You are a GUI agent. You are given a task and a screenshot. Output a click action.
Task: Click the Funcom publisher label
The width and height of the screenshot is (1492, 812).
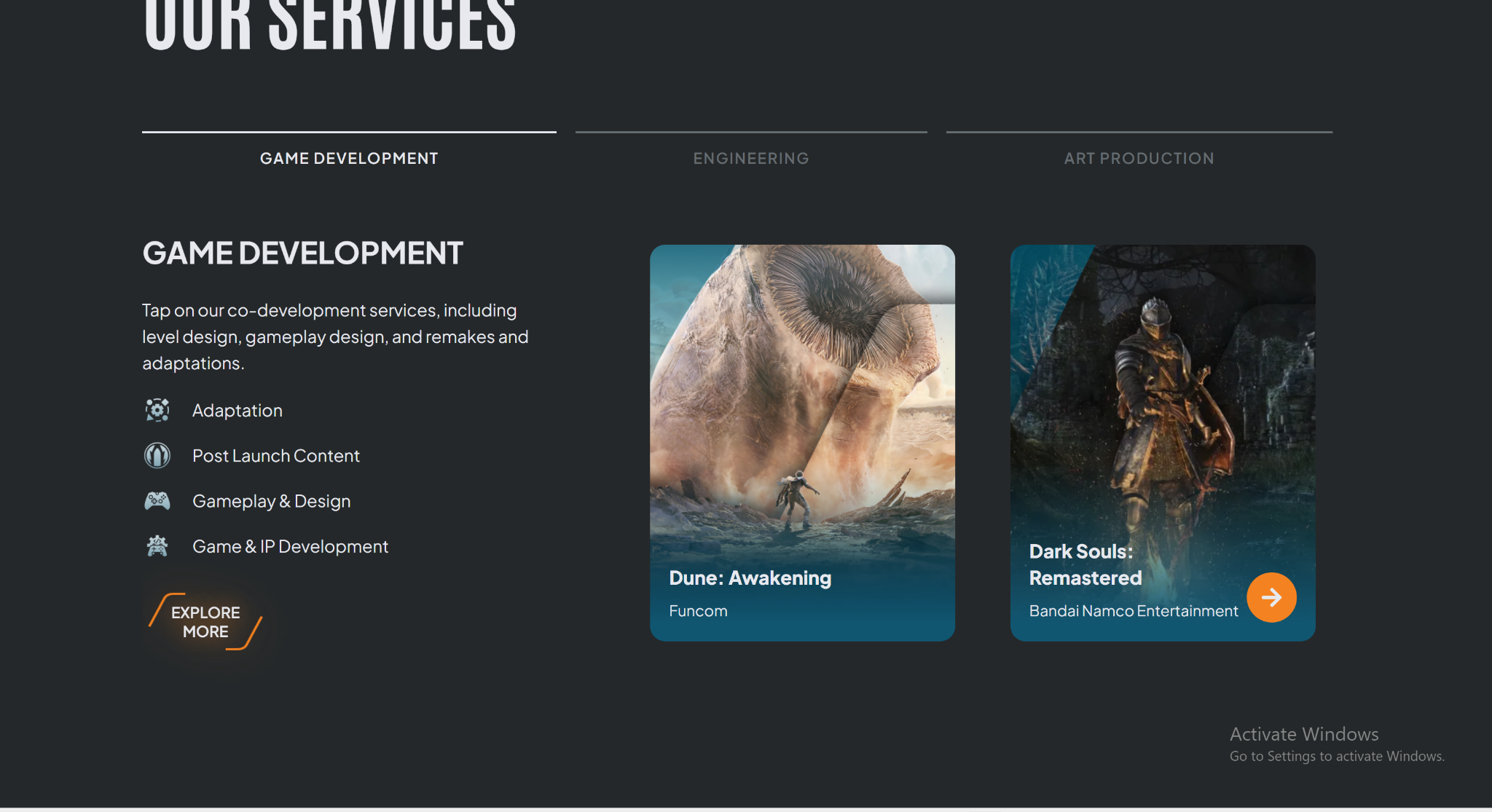tap(698, 611)
